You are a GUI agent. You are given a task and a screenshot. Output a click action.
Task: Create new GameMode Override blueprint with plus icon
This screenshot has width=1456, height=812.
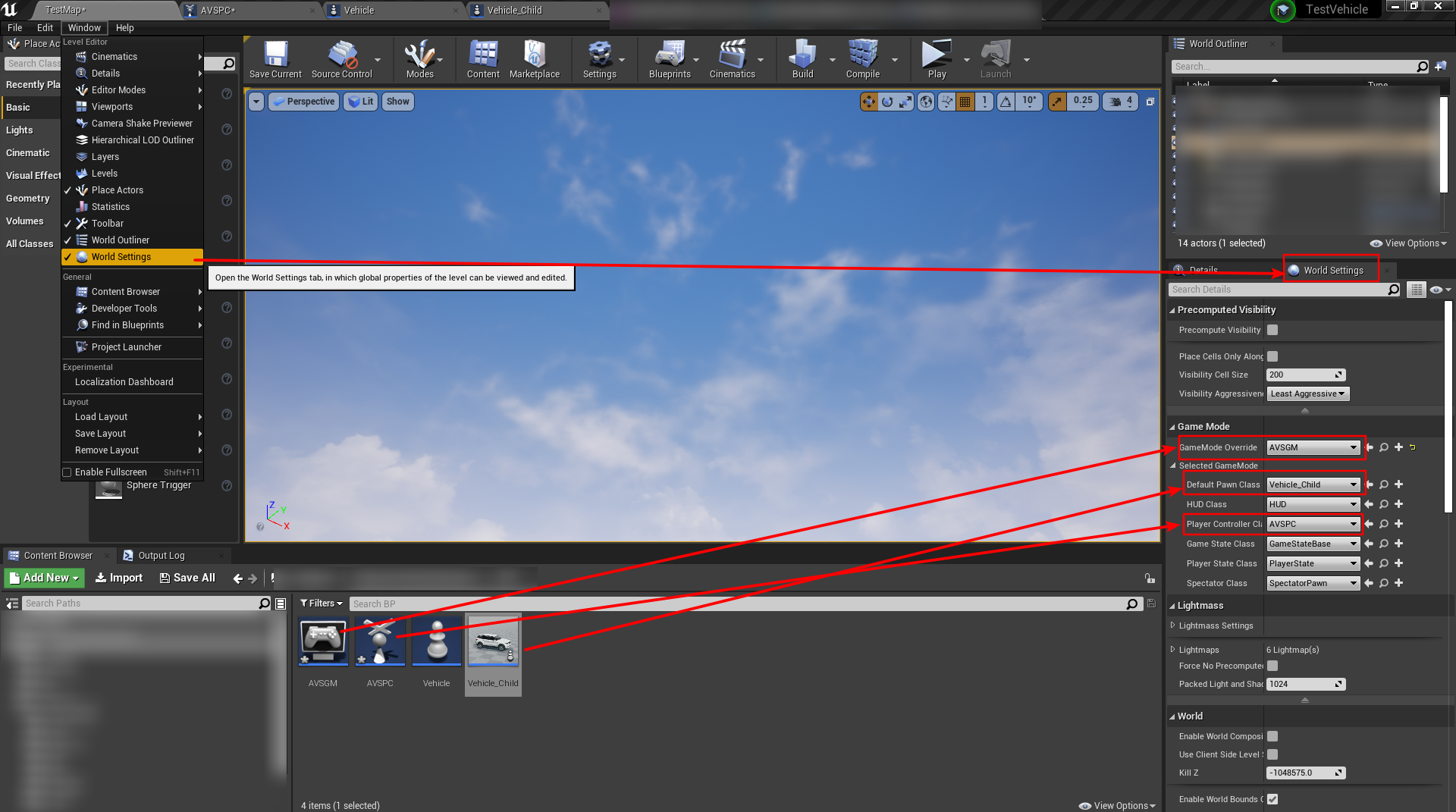click(x=1399, y=447)
